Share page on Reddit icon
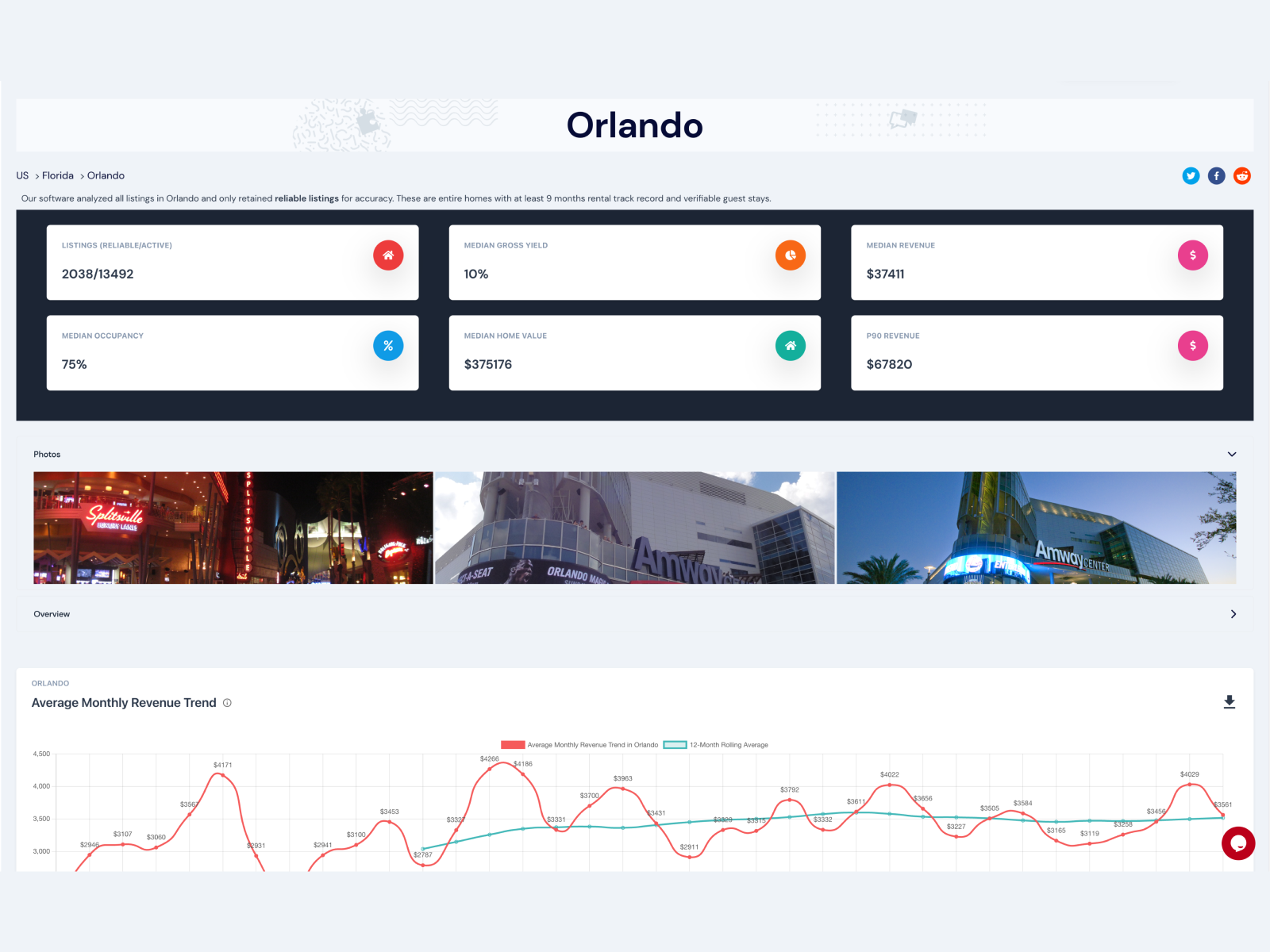 [x=1242, y=176]
